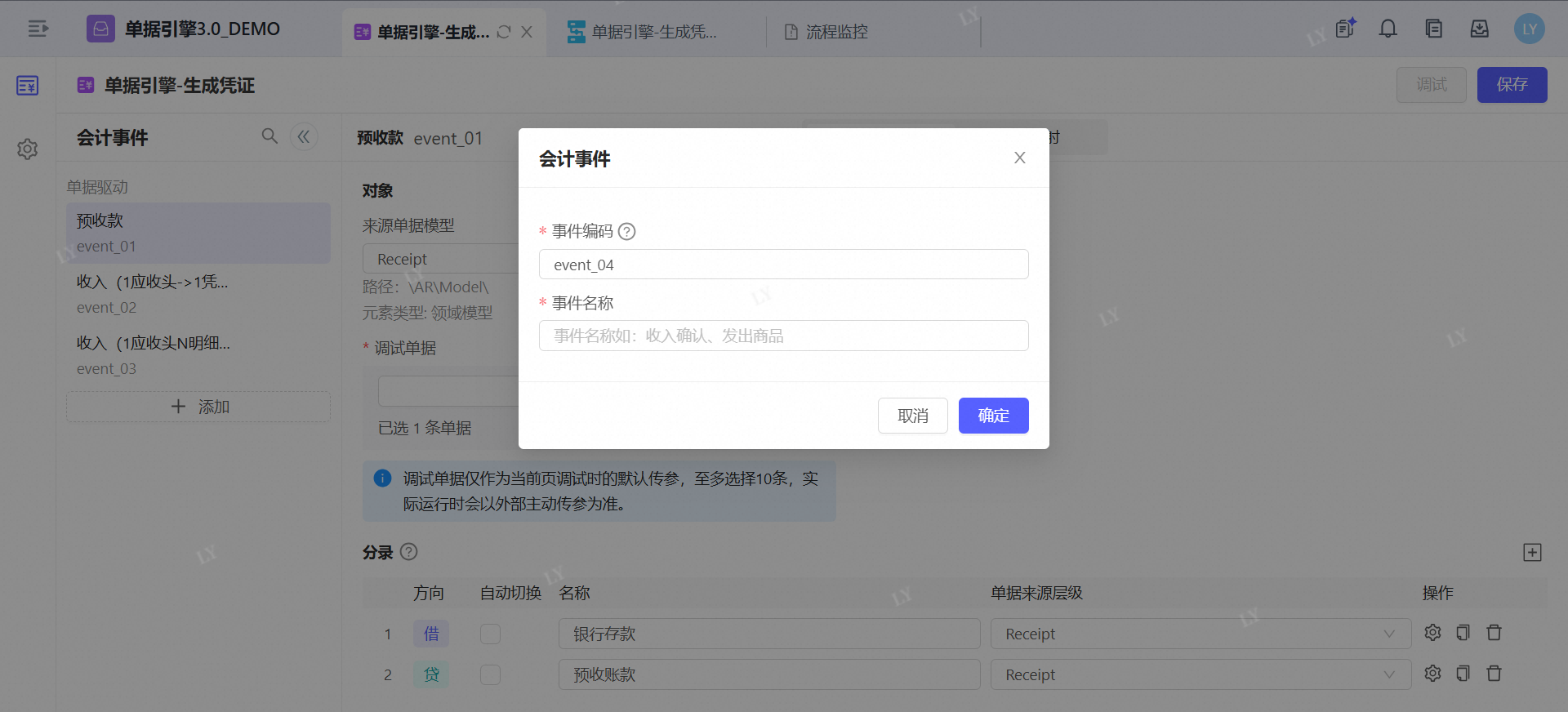The image size is (1568, 712).
Task: Expand 单据来源层级 dropdown for 银行存款 row
Action: coord(1200,634)
